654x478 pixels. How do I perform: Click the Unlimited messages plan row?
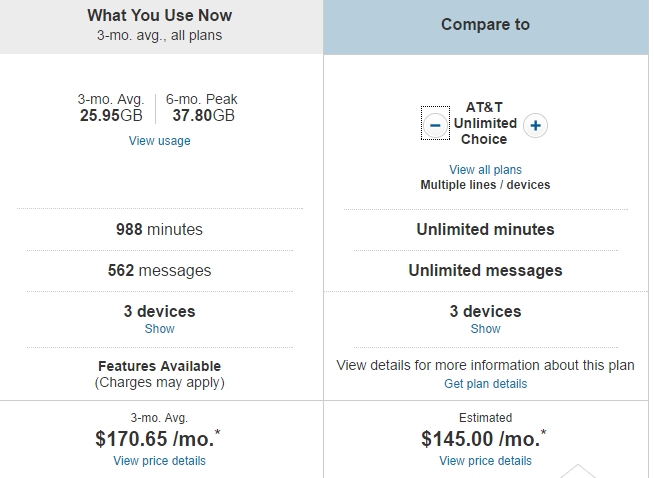(x=485, y=271)
